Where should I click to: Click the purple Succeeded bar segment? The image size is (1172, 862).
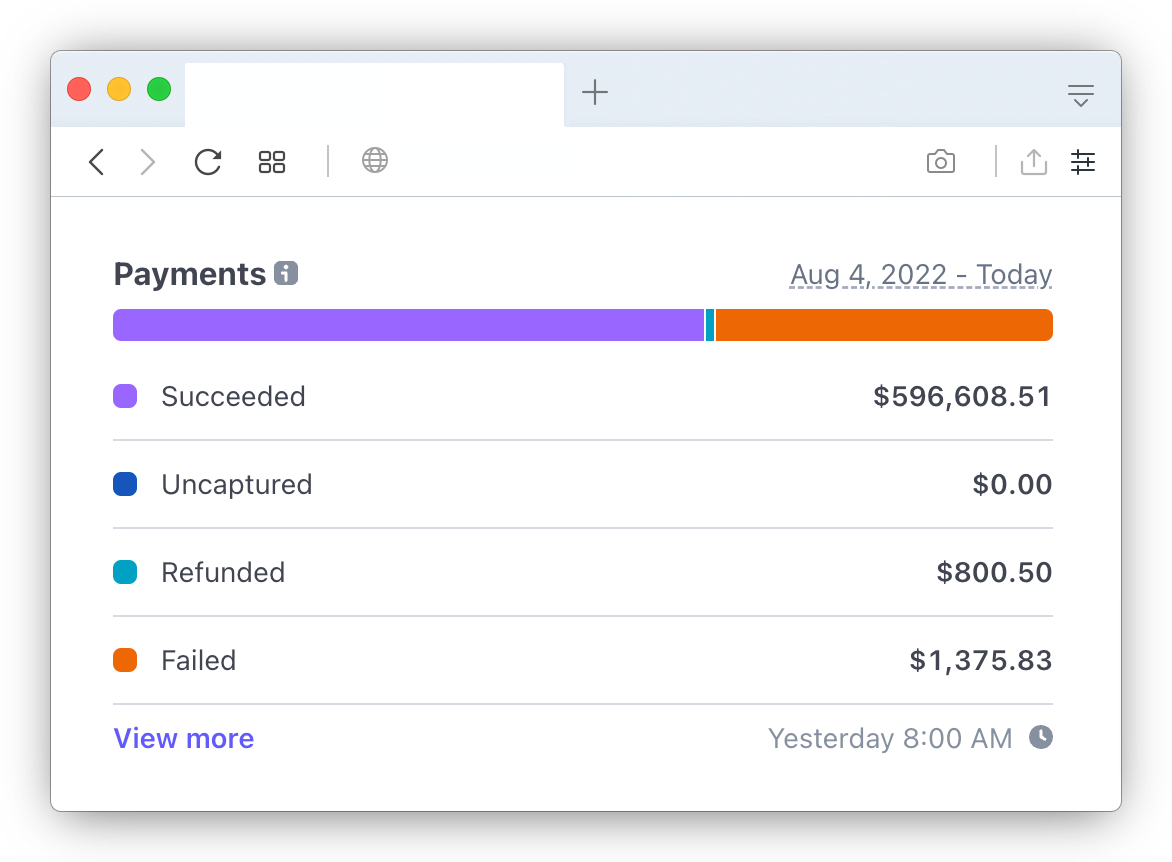coord(408,325)
